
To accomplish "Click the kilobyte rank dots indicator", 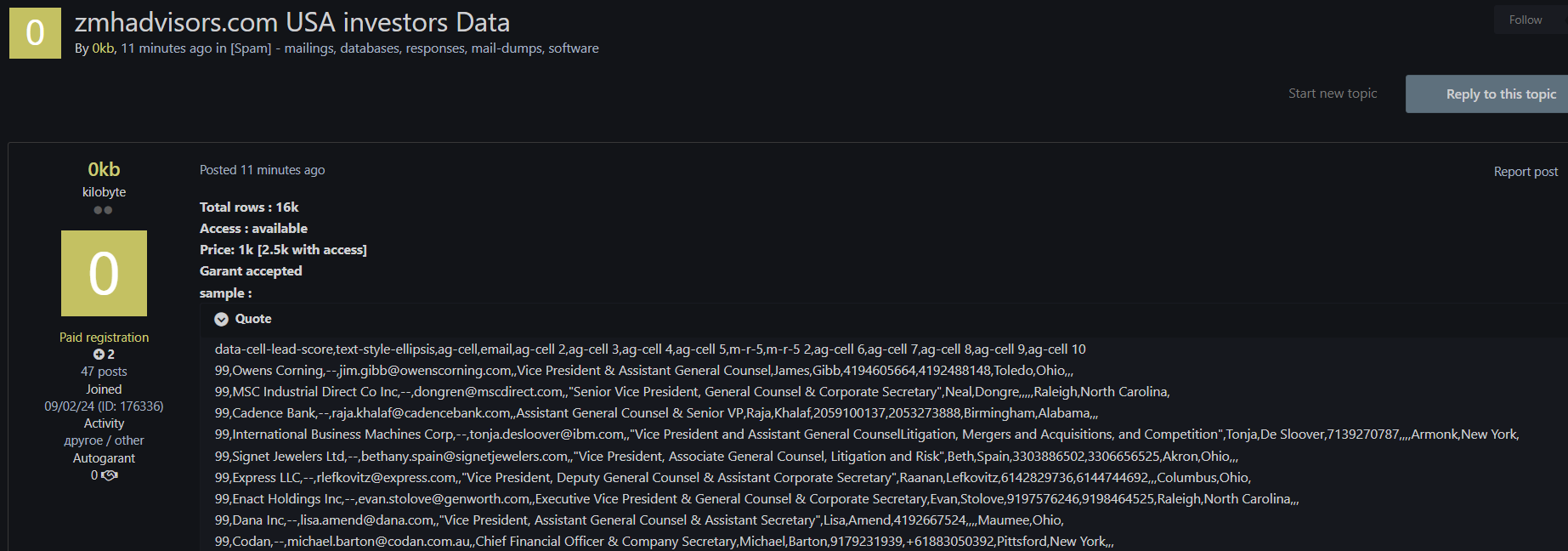I will click(103, 210).
